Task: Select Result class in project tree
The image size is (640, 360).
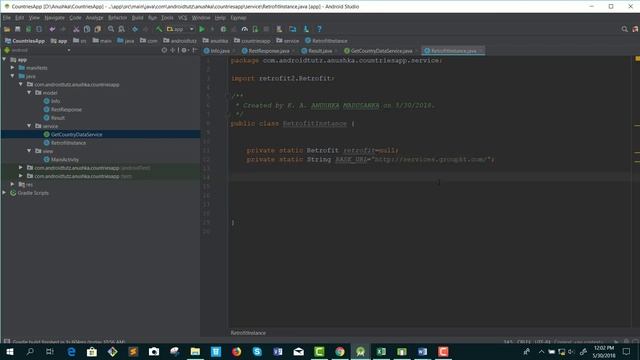Action: pyautogui.click(x=54, y=118)
